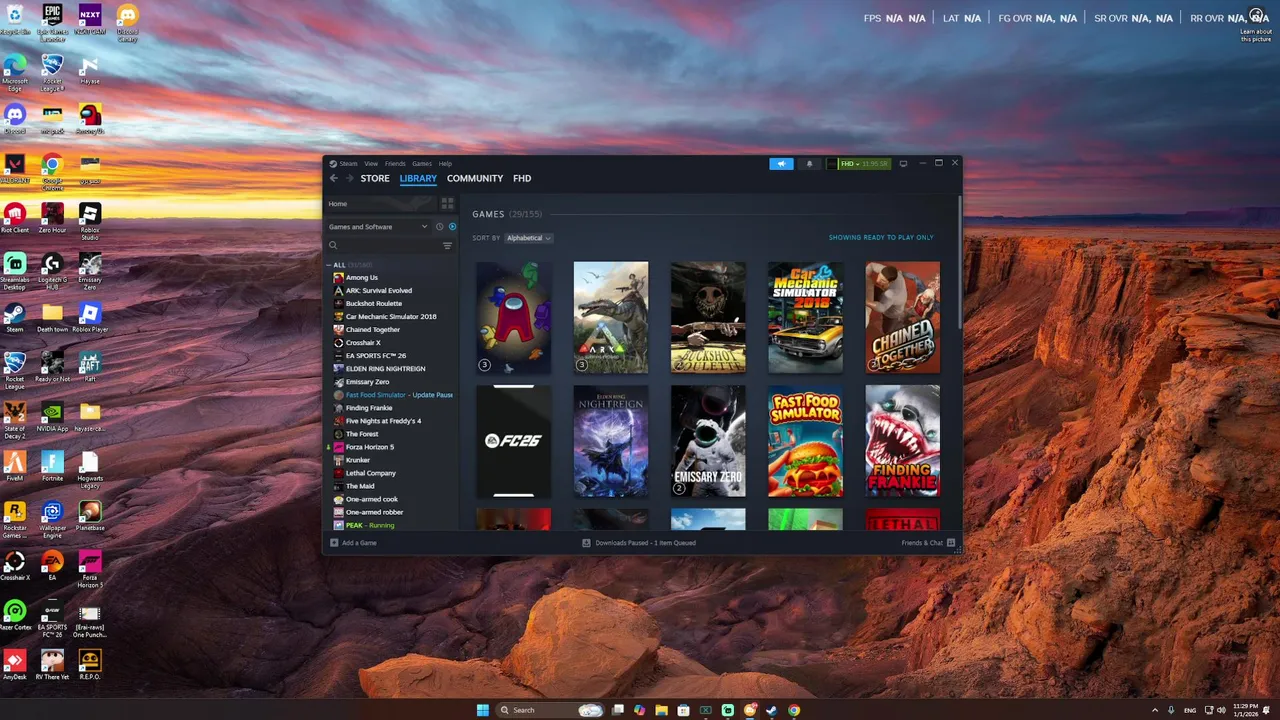
Task: Open Fast Food Simulator cover thumbnail
Action: coord(805,441)
